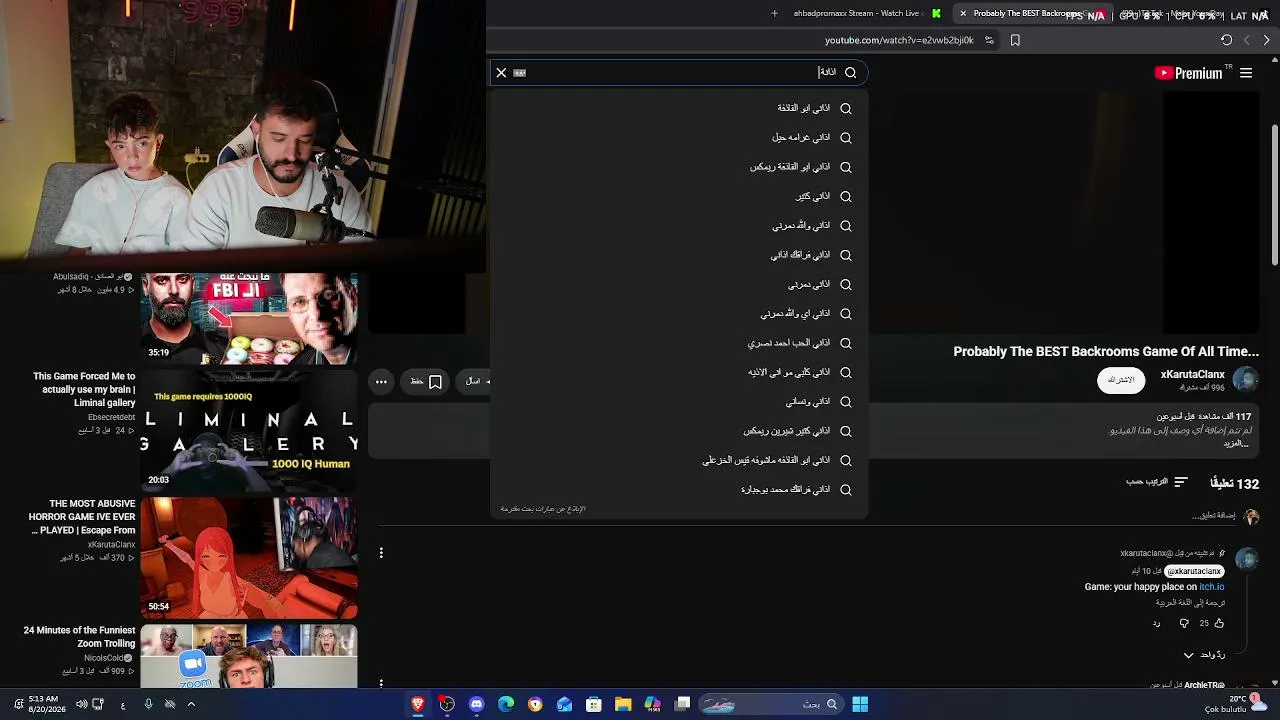Viewport: 1280px width, 720px height.
Task: Click the @xkarutaclanx author badge
Action: click(x=1194, y=571)
